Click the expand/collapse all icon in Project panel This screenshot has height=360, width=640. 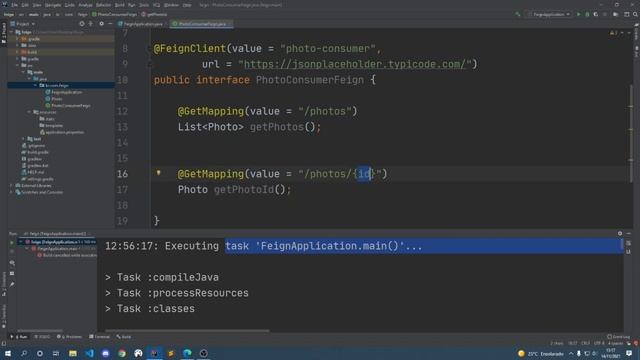91,24
